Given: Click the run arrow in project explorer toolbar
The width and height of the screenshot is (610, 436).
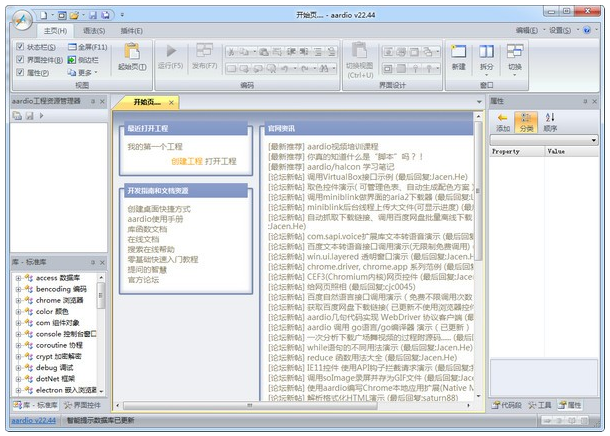Looking at the screenshot, I should point(41,116).
